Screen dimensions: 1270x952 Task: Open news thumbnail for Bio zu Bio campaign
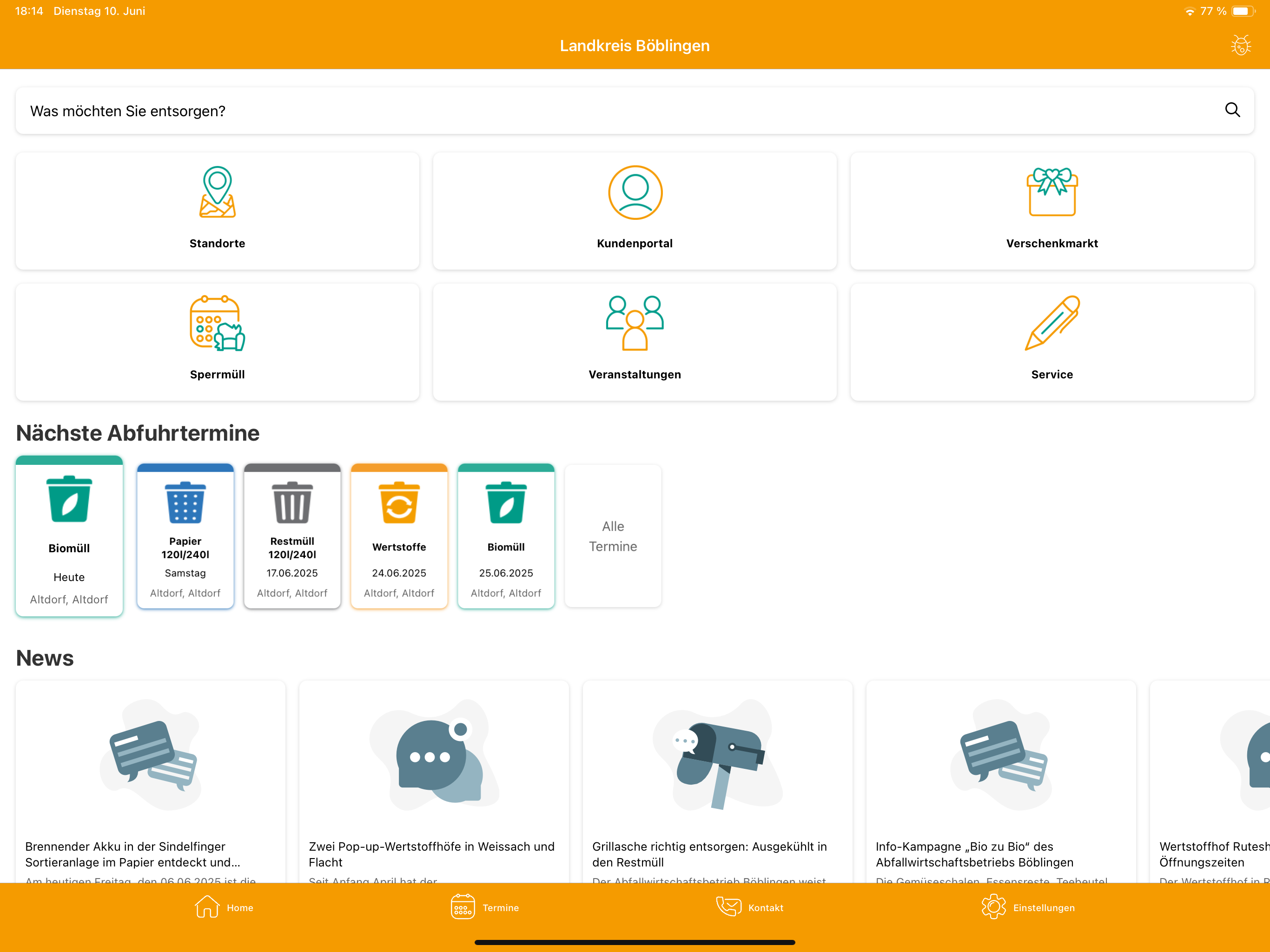1001,754
